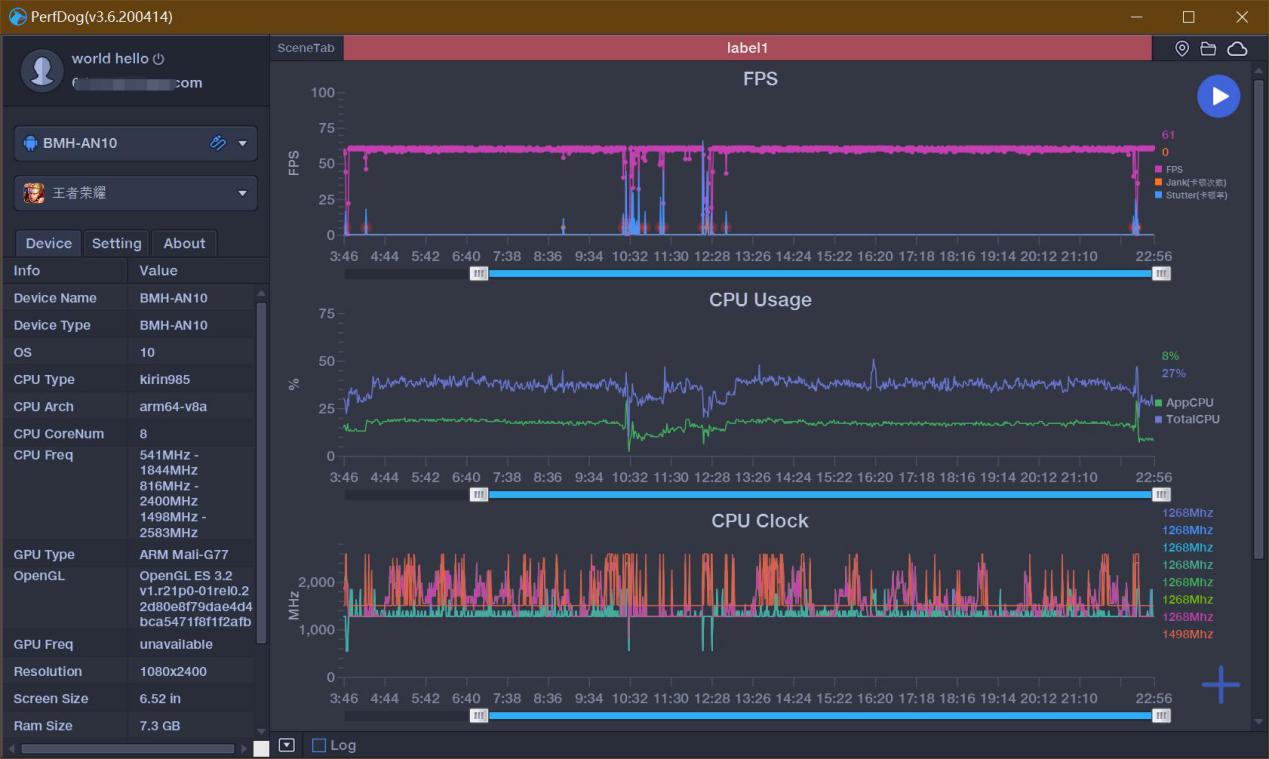
Task: Click the 王者荣耀 game icon
Action: [34, 193]
